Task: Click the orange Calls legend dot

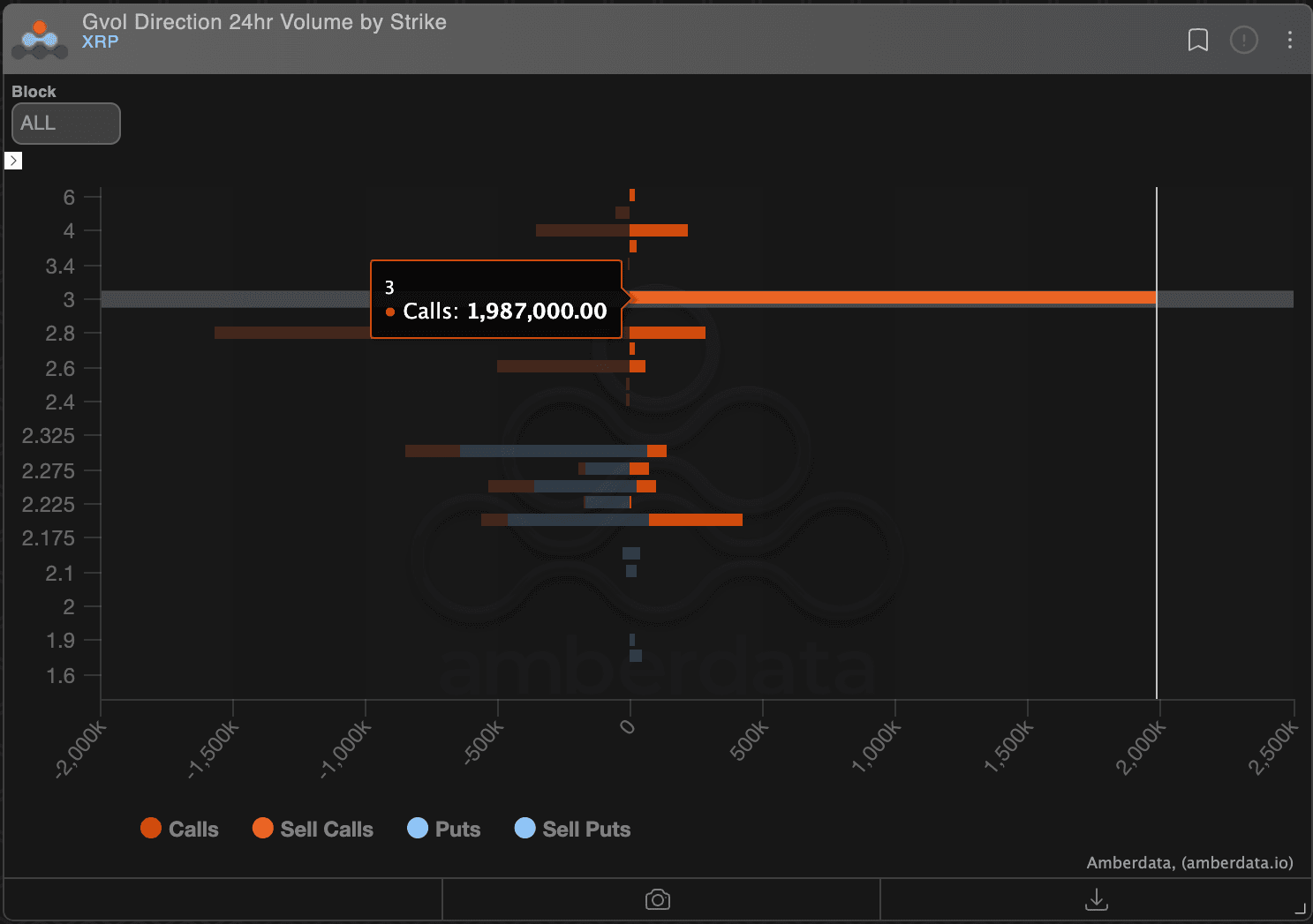Action: [152, 829]
